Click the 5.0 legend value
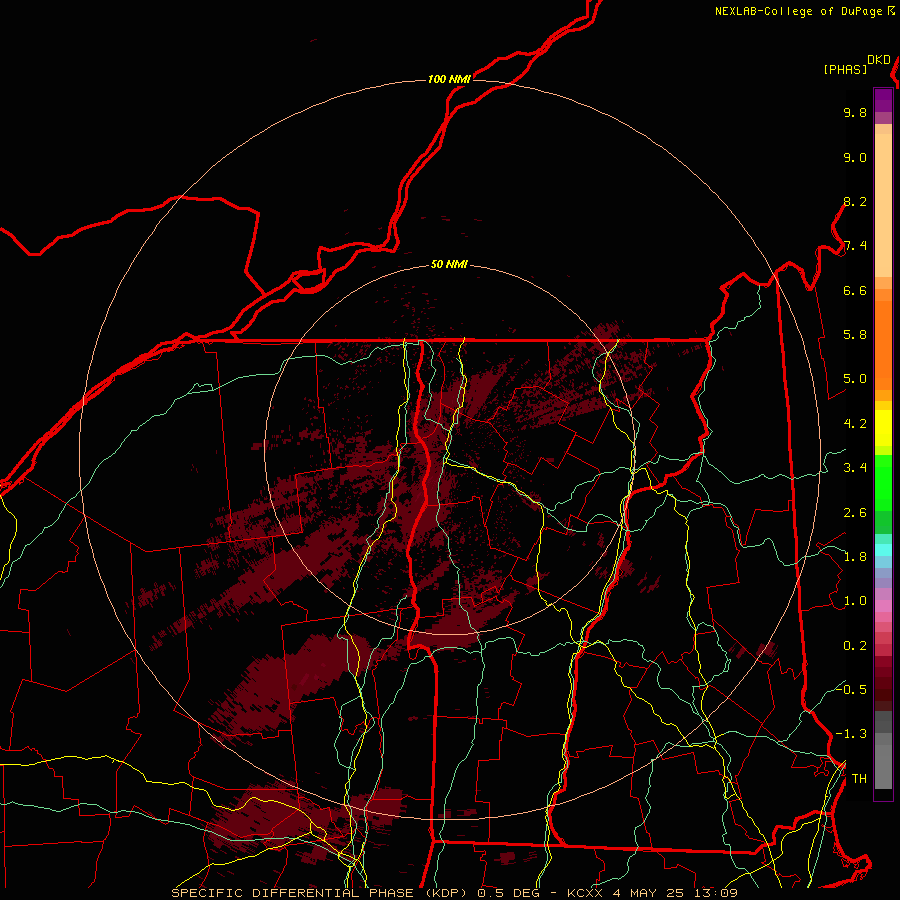 click(855, 379)
